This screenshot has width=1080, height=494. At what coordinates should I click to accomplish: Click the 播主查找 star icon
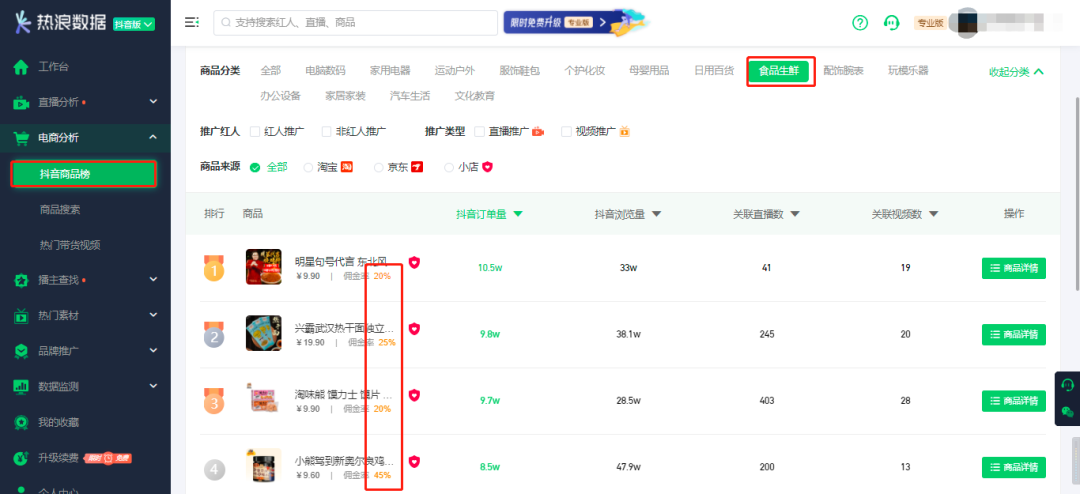(21, 280)
